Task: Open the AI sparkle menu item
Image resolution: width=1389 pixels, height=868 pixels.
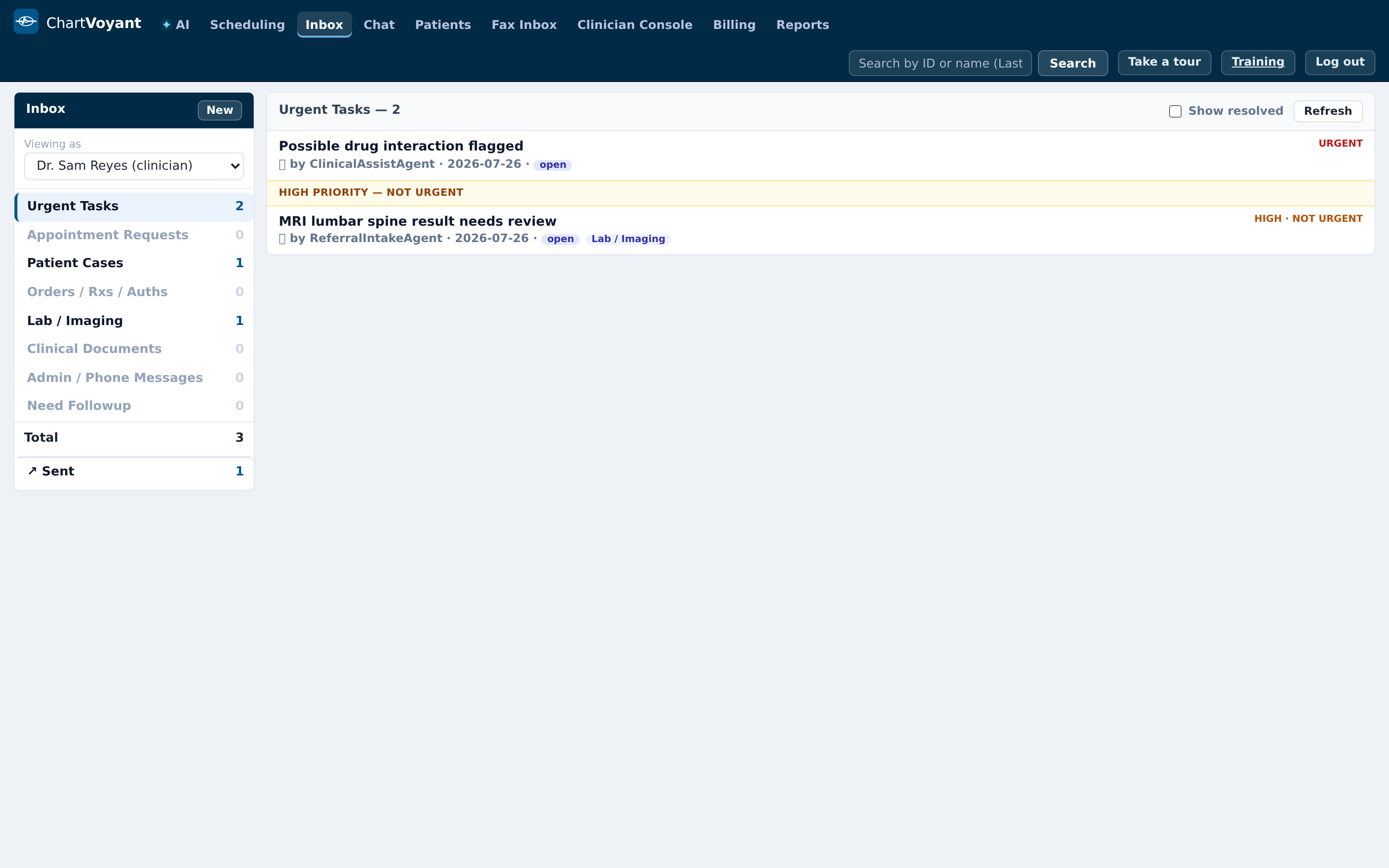Action: point(176,25)
